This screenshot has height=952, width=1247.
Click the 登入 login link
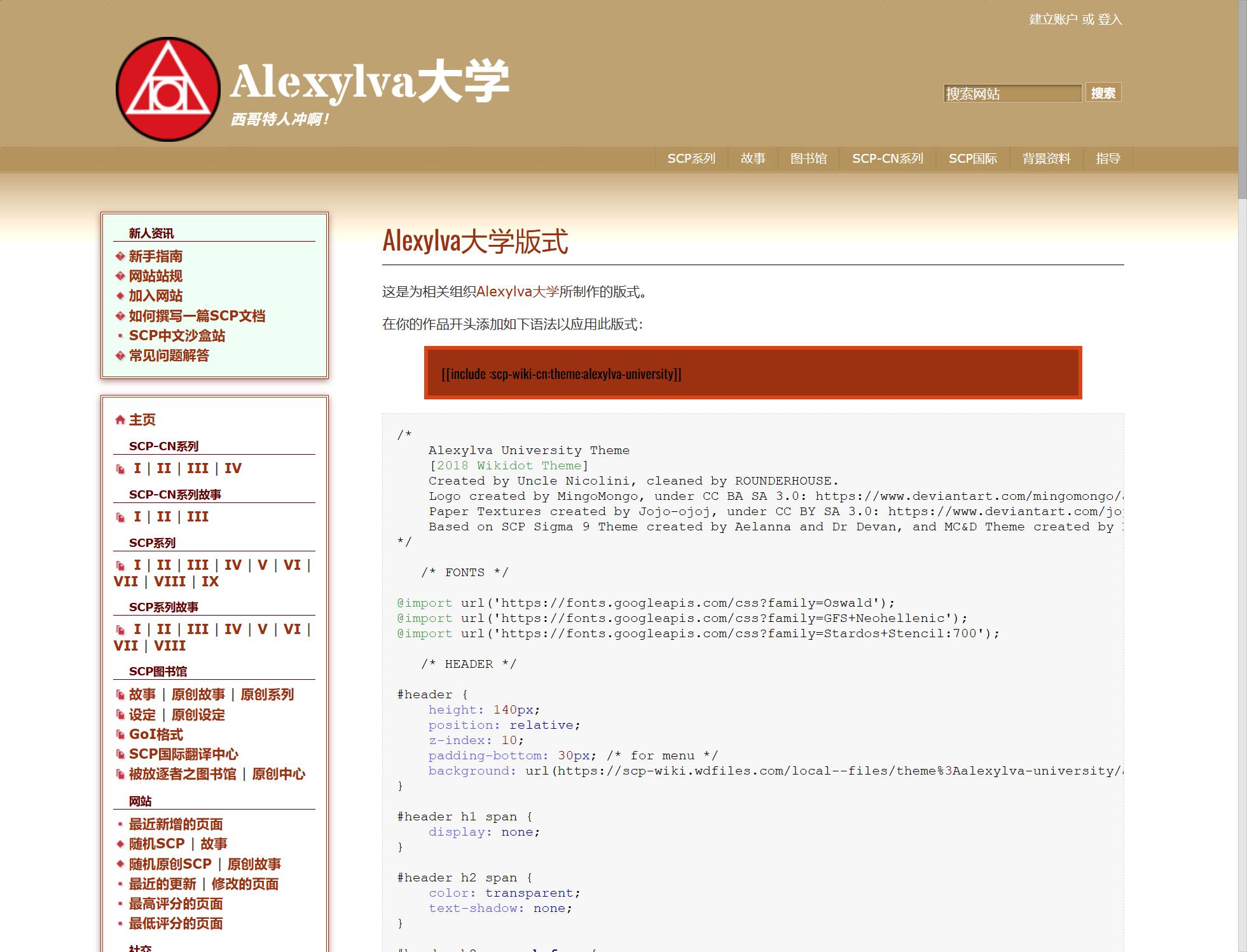[1110, 20]
